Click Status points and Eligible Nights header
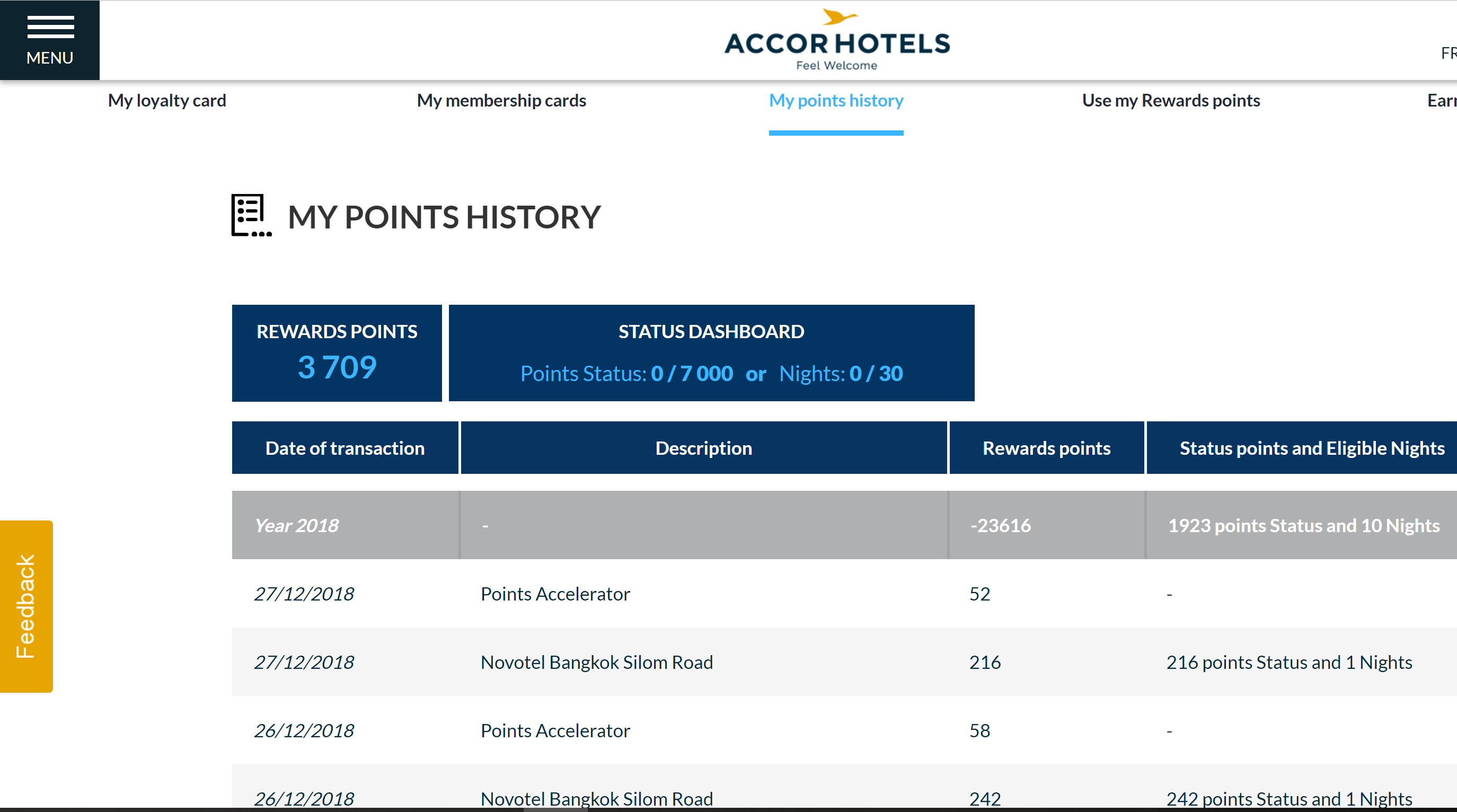 (1311, 448)
